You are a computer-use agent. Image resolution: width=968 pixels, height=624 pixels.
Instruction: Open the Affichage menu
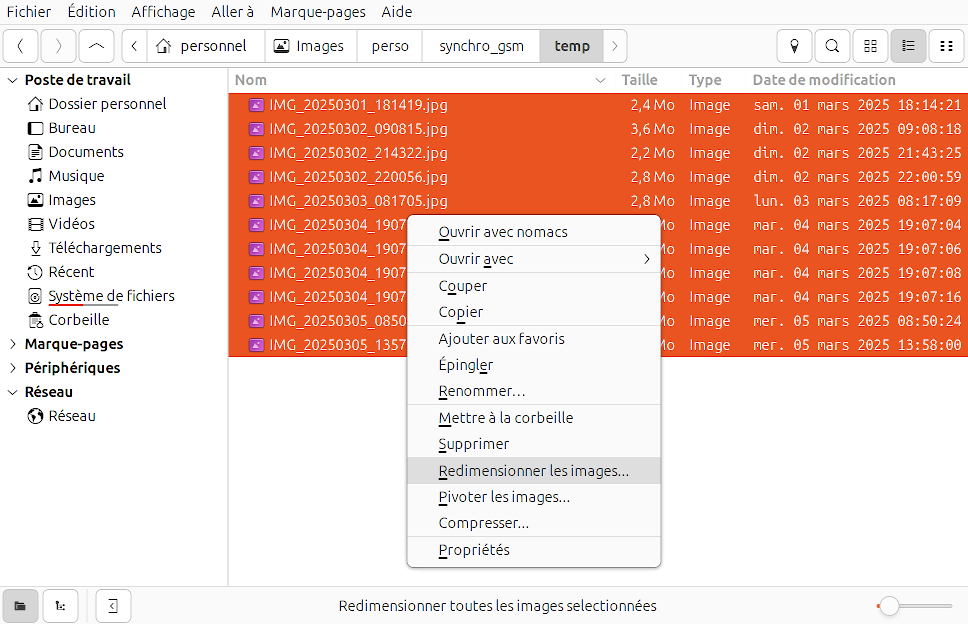point(163,12)
